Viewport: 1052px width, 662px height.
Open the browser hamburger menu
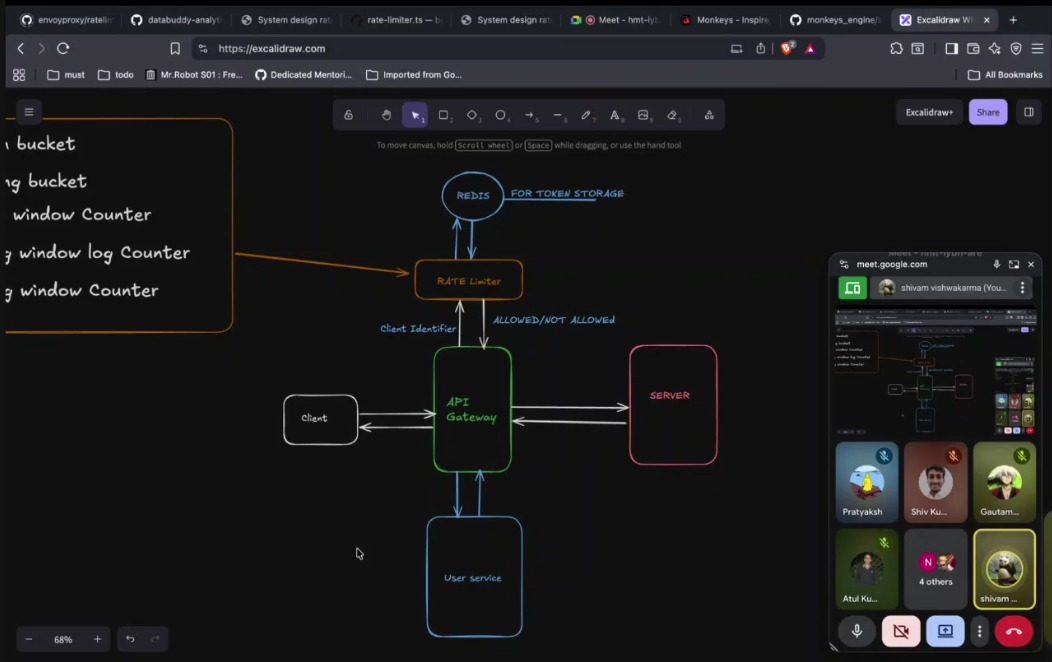[x=1037, y=48]
